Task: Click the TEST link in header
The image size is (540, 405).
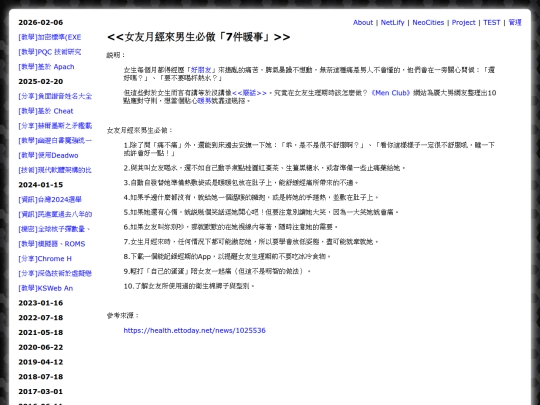Action: (x=491, y=22)
